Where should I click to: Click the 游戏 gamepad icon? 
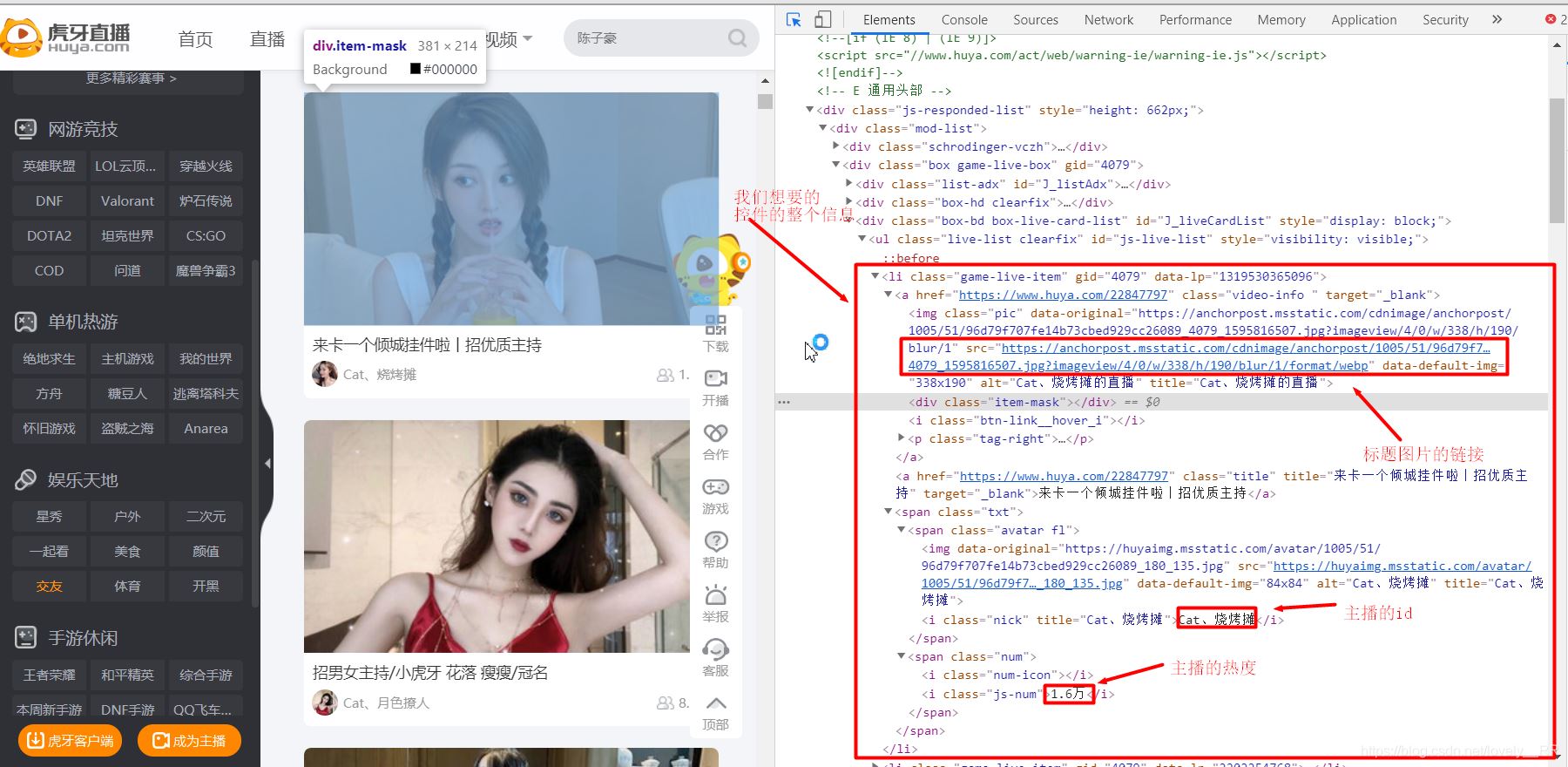(715, 487)
